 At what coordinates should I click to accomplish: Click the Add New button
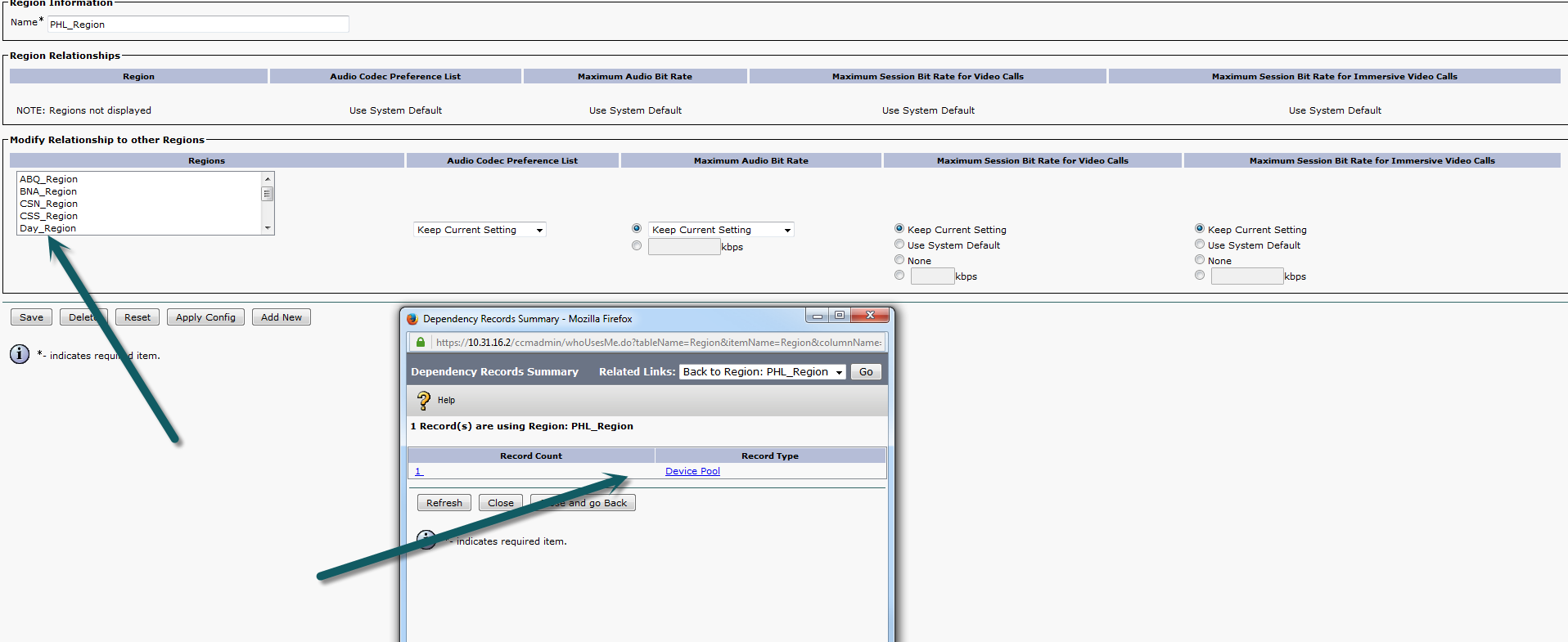[x=282, y=317]
